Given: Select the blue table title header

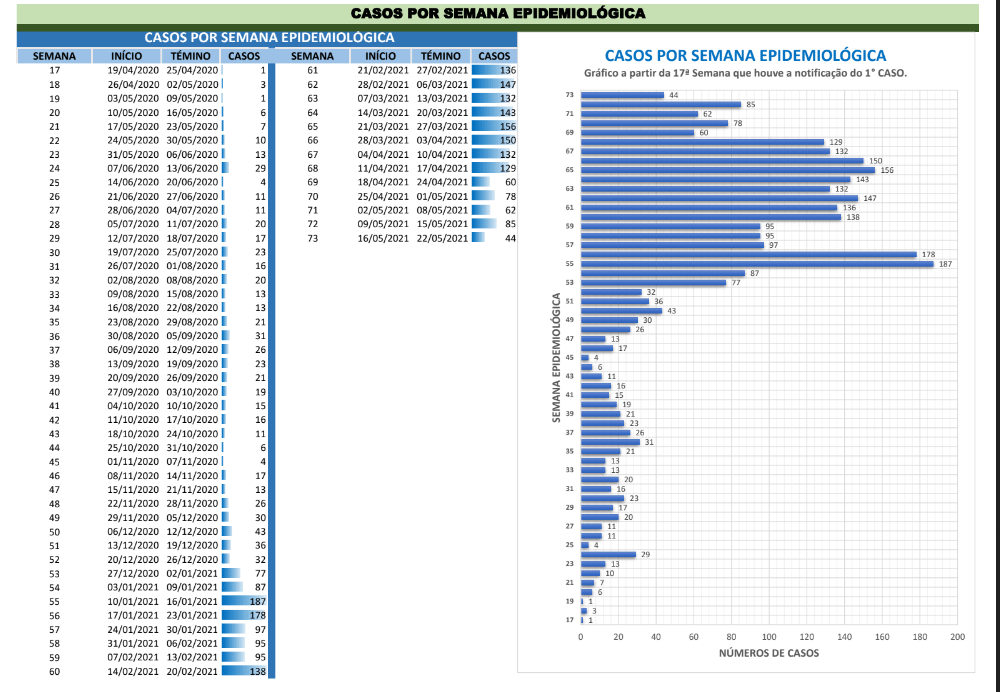Looking at the screenshot, I should pyautogui.click(x=268, y=38).
